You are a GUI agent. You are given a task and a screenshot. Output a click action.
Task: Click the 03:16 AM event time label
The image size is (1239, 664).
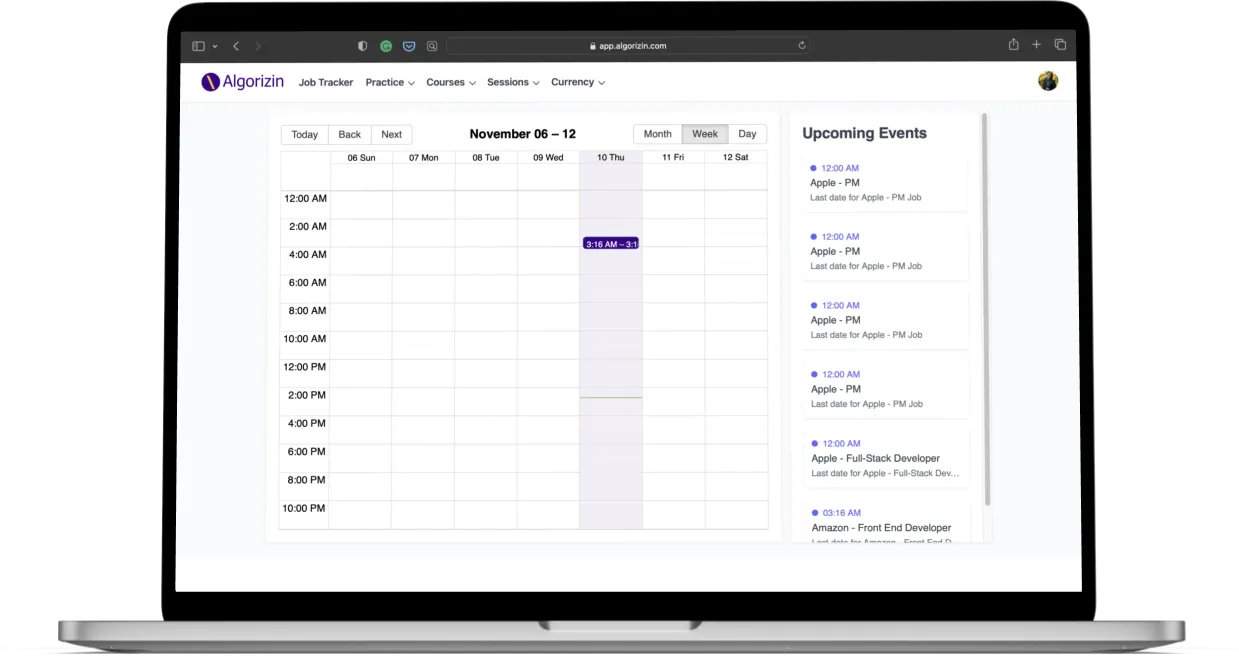[841, 513]
